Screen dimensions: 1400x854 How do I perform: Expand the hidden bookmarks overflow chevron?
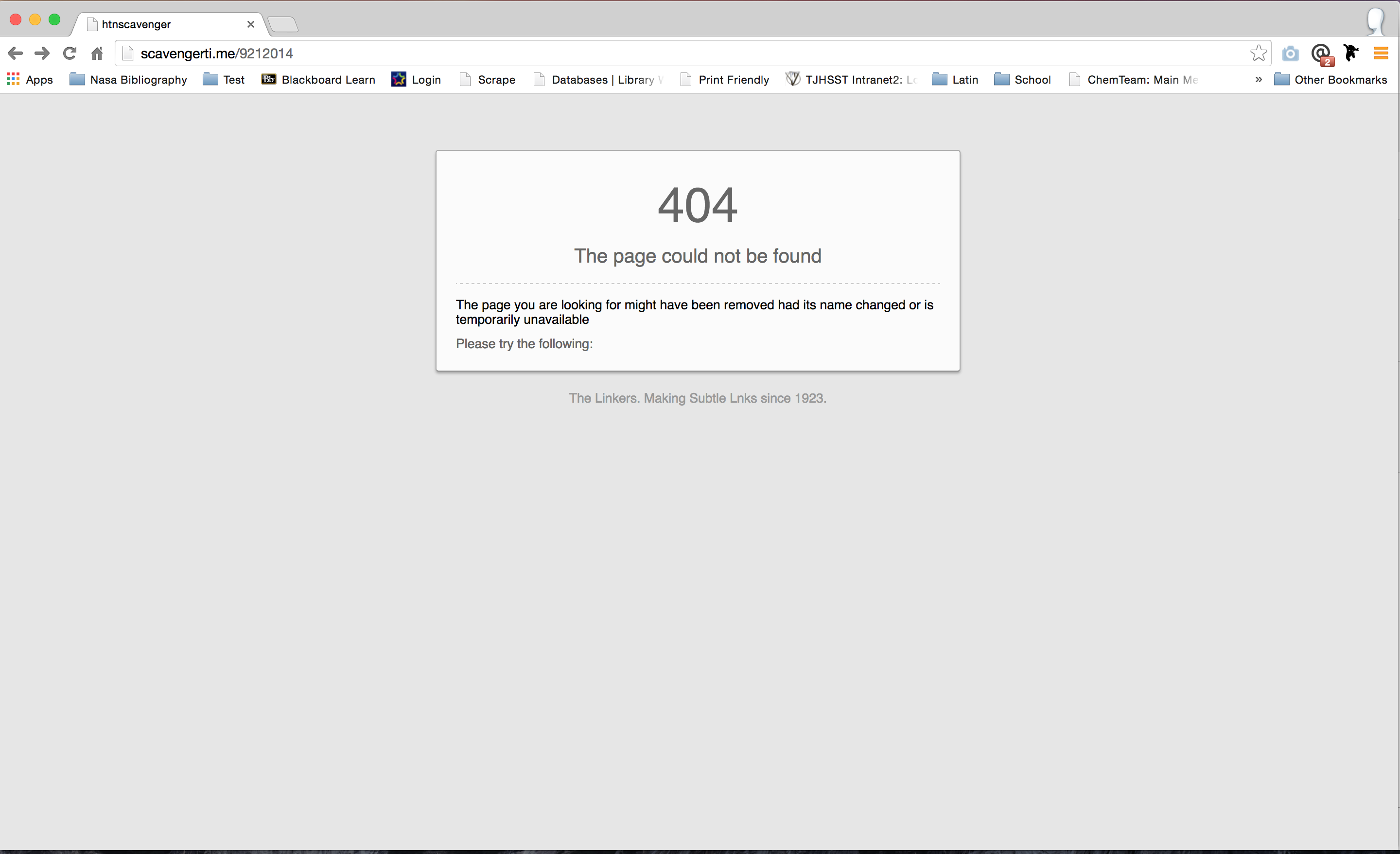point(1259,80)
